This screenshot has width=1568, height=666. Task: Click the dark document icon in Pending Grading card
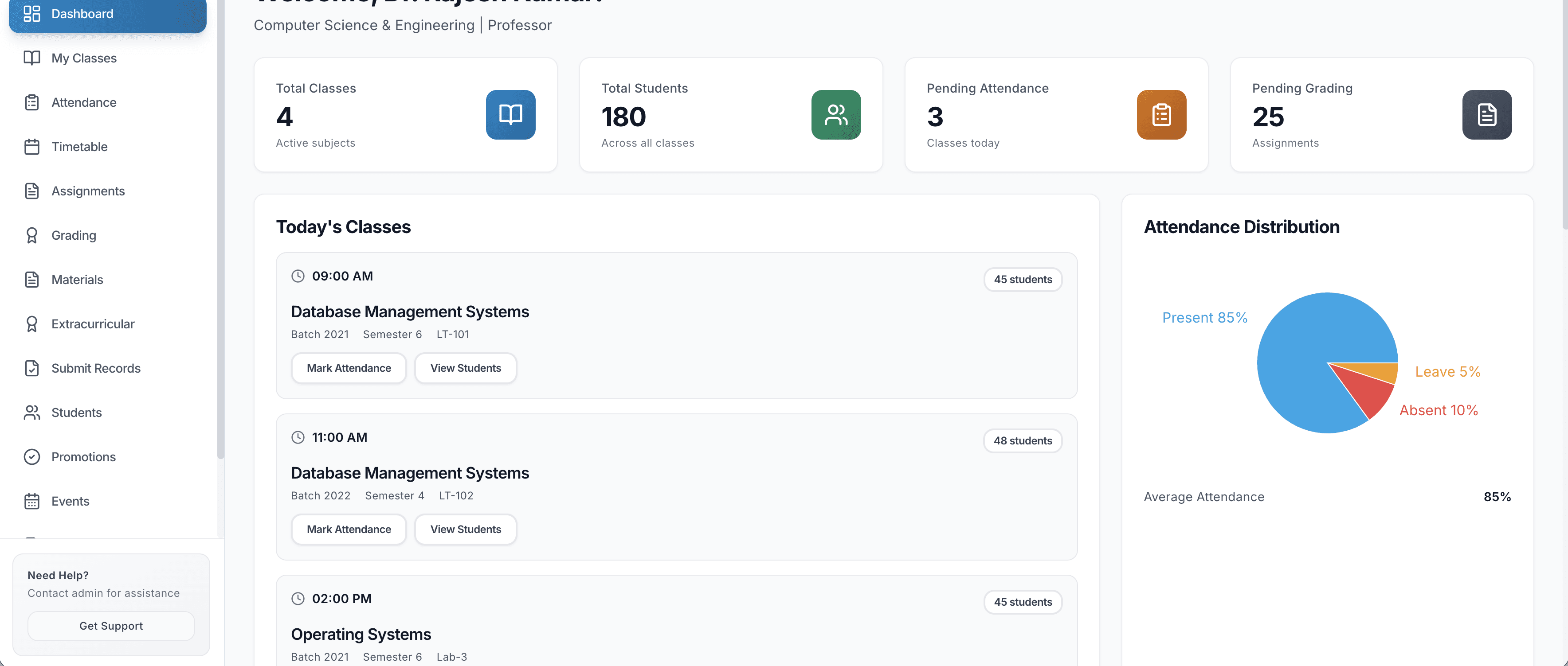pyautogui.click(x=1486, y=114)
